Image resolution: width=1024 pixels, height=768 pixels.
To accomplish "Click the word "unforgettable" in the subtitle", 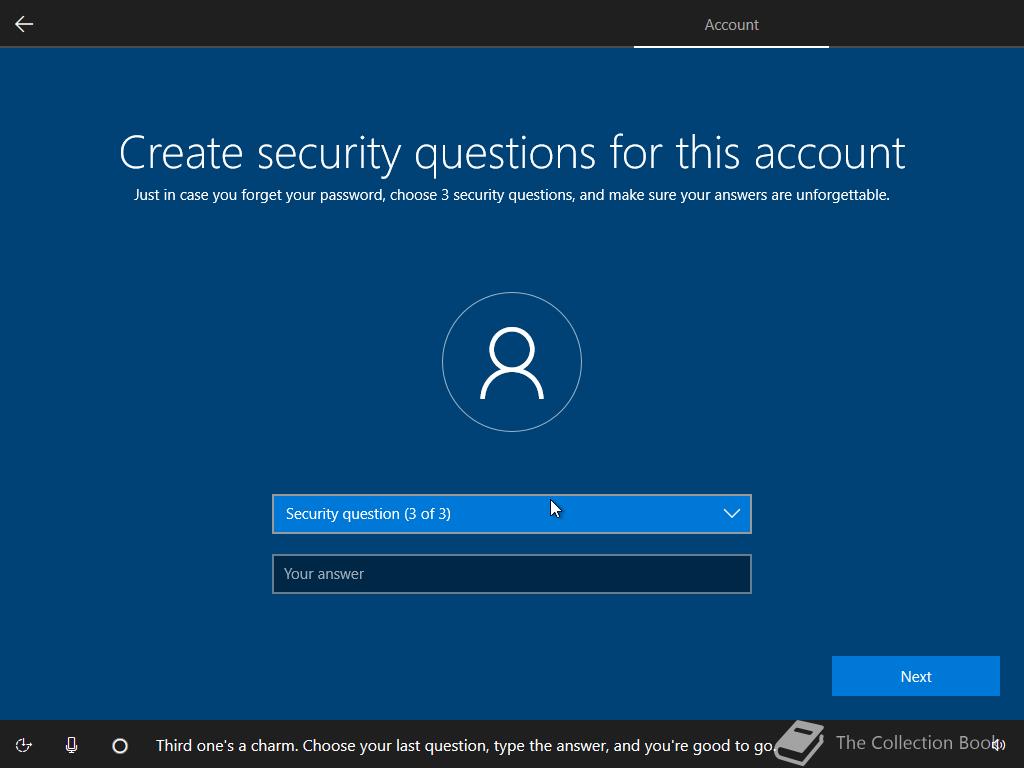I will 842,195.
